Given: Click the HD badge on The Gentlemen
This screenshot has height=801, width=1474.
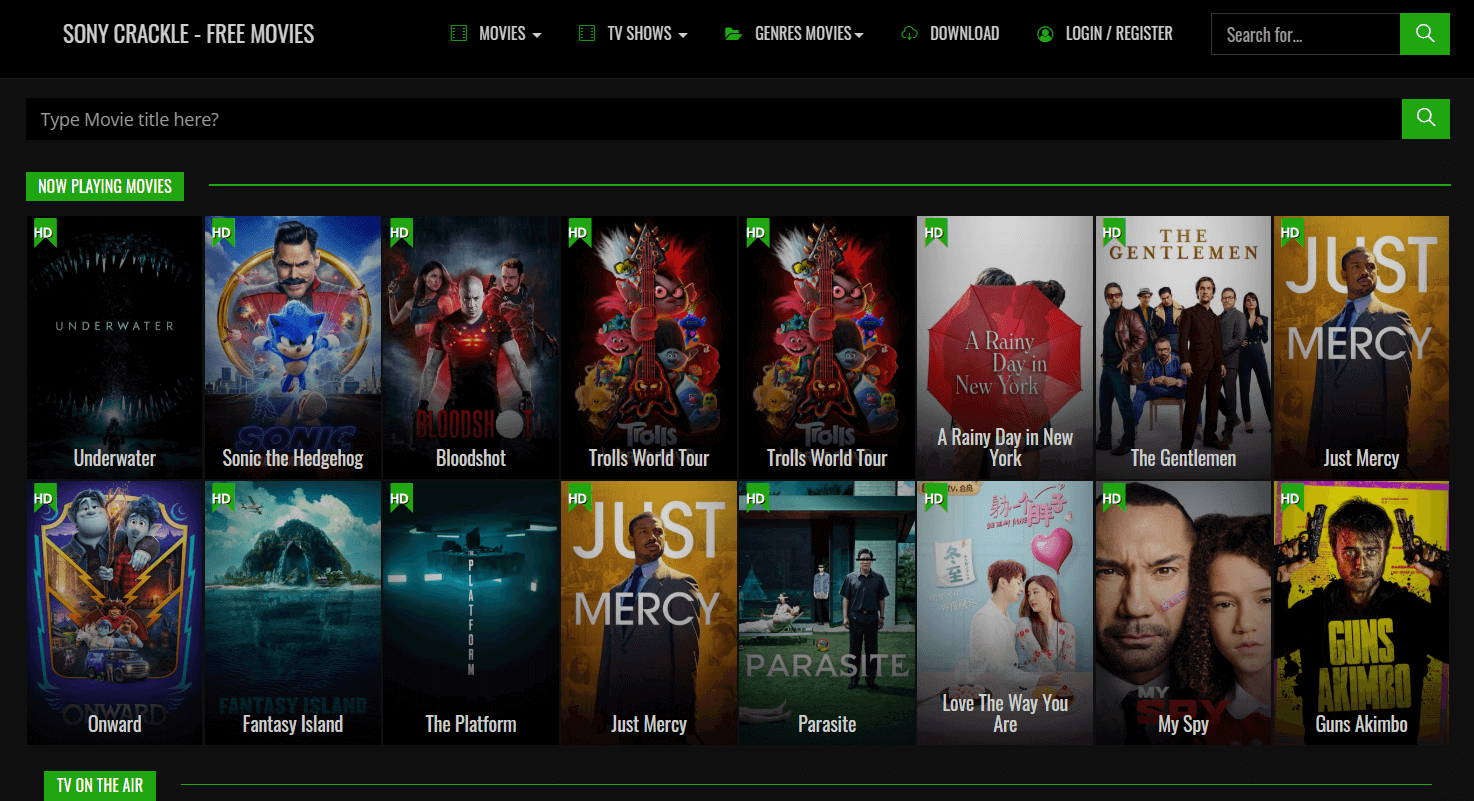Looking at the screenshot, I should pyautogui.click(x=1112, y=232).
